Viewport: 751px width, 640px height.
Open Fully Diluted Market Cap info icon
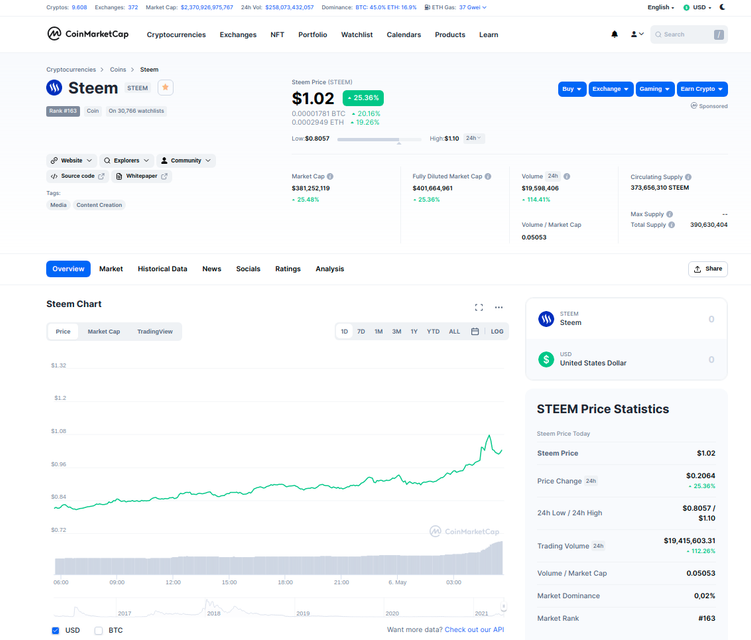click(x=488, y=176)
